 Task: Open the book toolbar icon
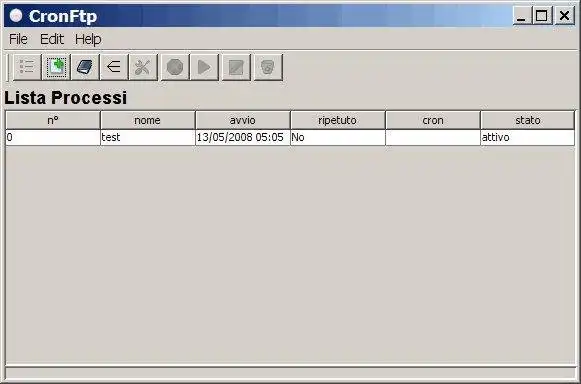85,67
